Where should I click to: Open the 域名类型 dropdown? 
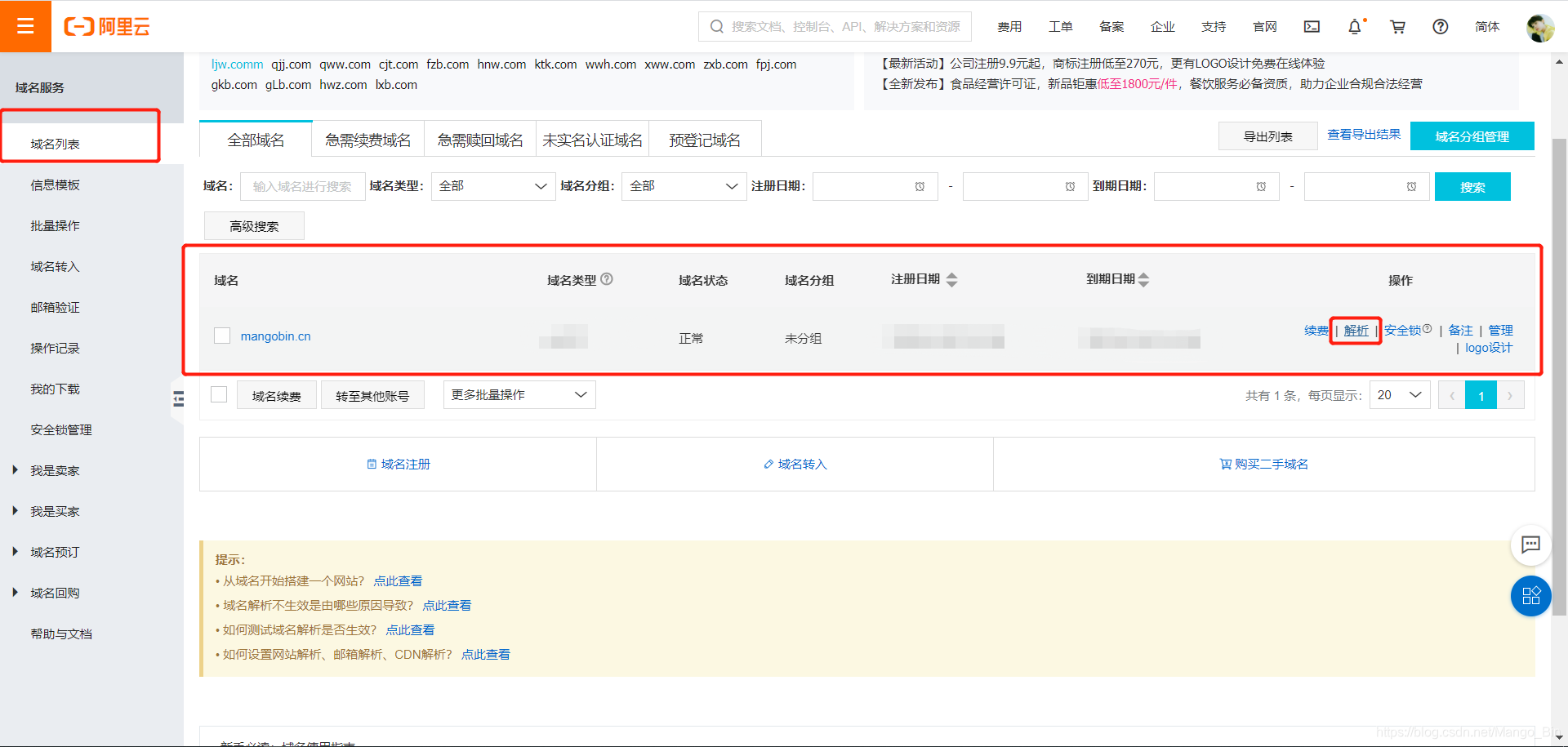tap(492, 186)
